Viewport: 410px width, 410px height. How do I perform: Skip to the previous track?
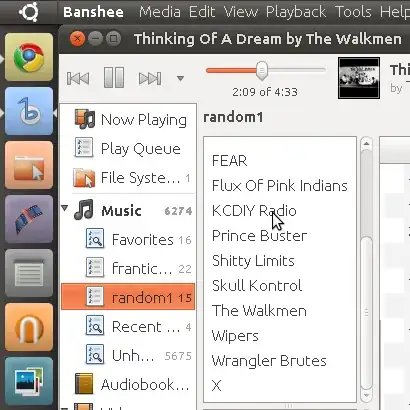tap(78, 78)
